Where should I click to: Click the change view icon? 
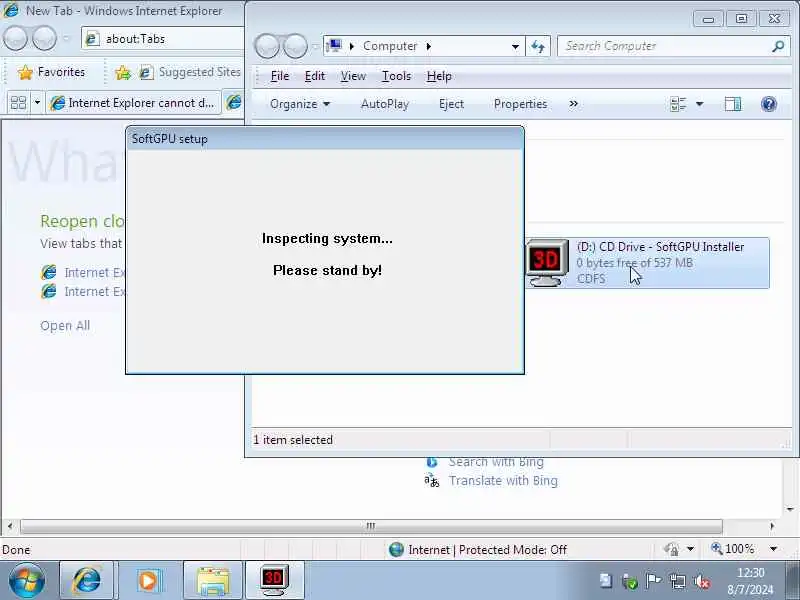[x=678, y=104]
